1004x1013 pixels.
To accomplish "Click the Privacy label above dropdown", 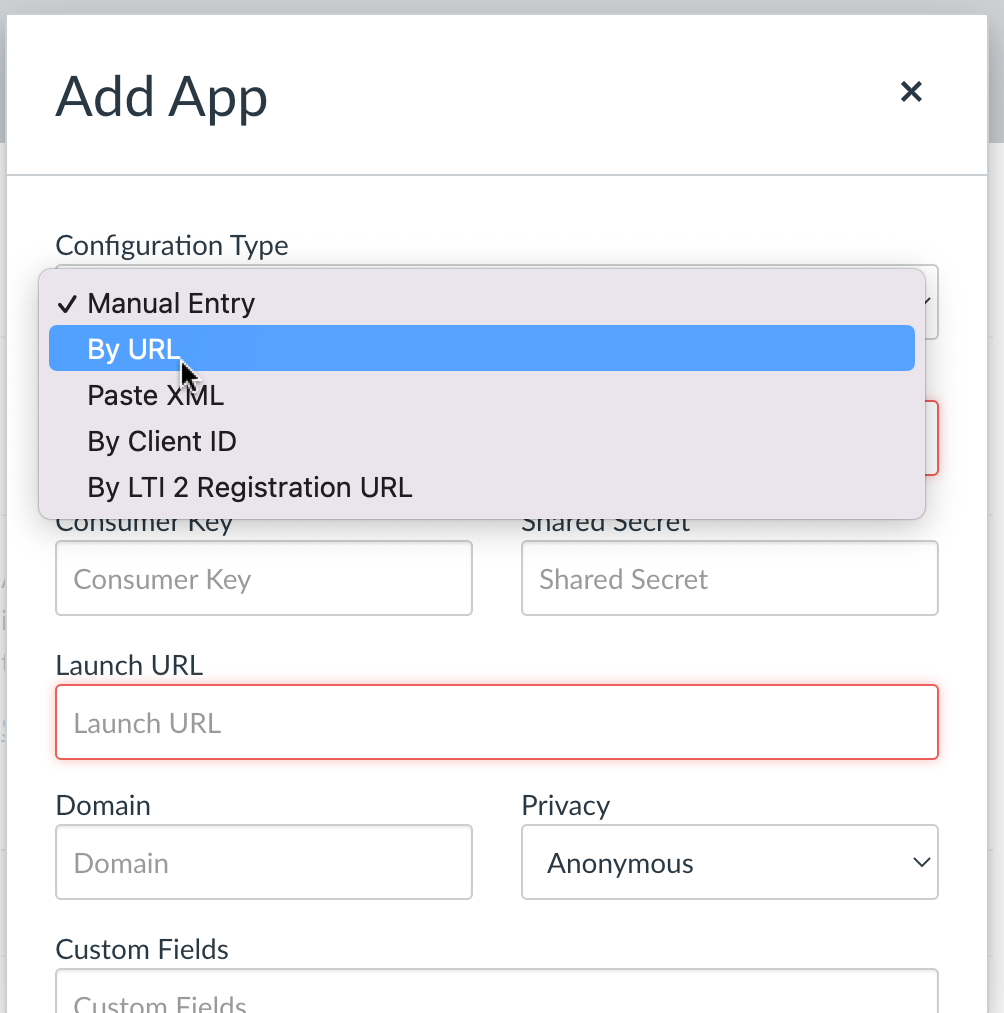I will [565, 805].
